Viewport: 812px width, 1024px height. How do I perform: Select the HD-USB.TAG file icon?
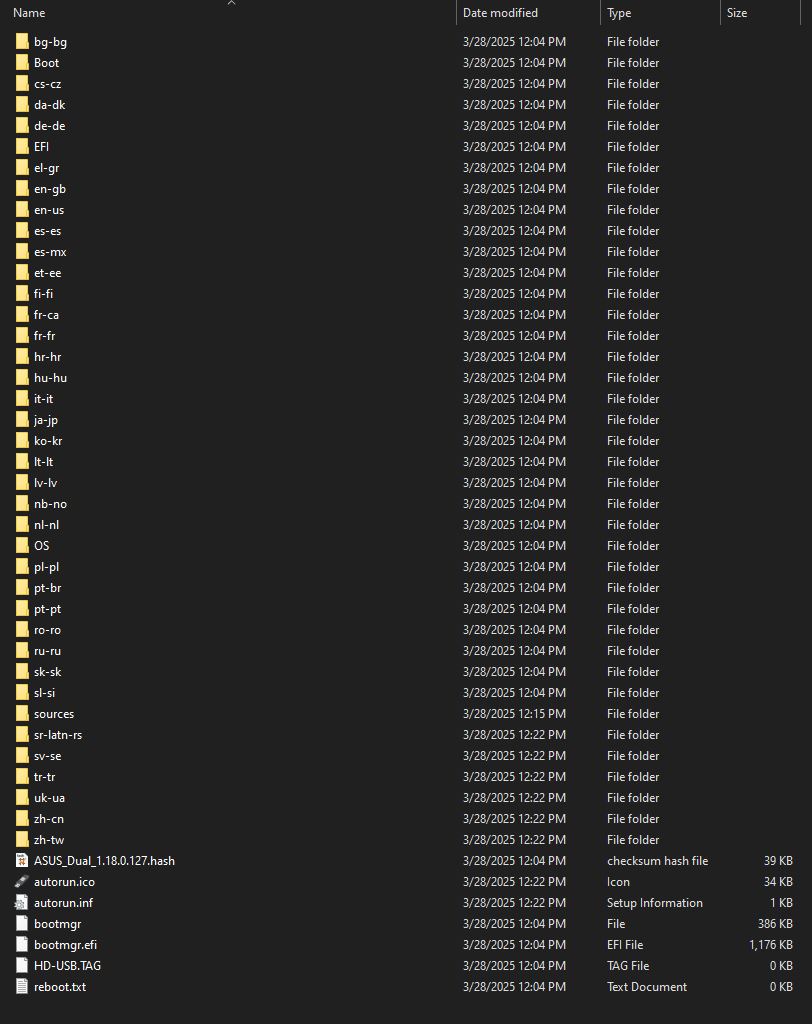pos(23,966)
